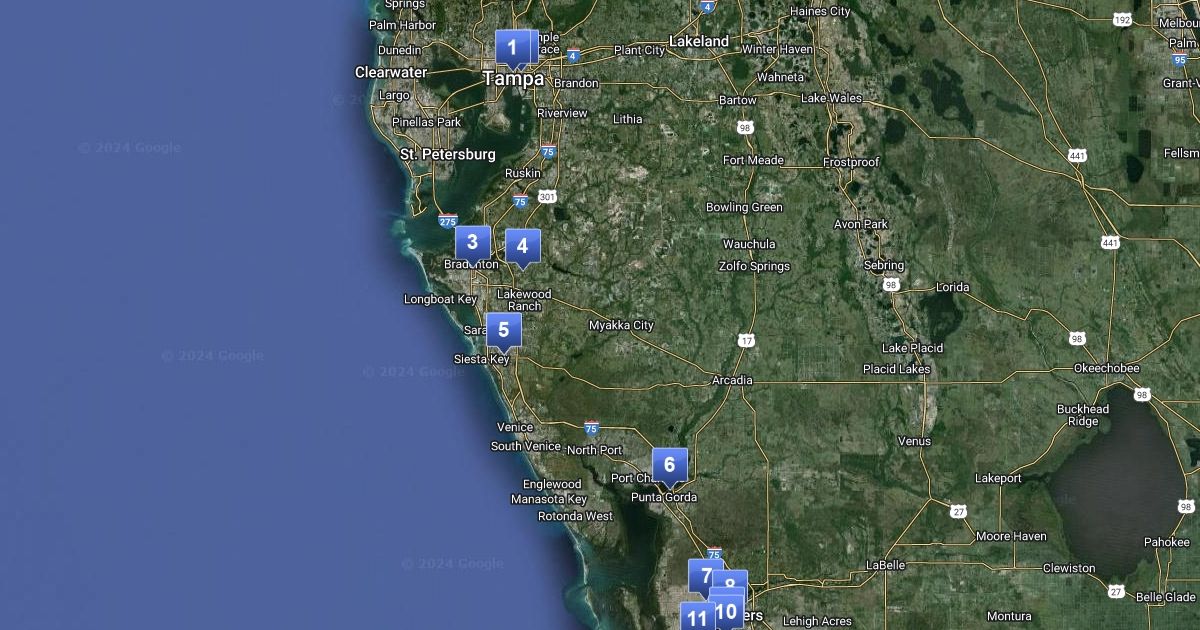Click the Lakeland city label
This screenshot has height=630, width=1200.
699,42
